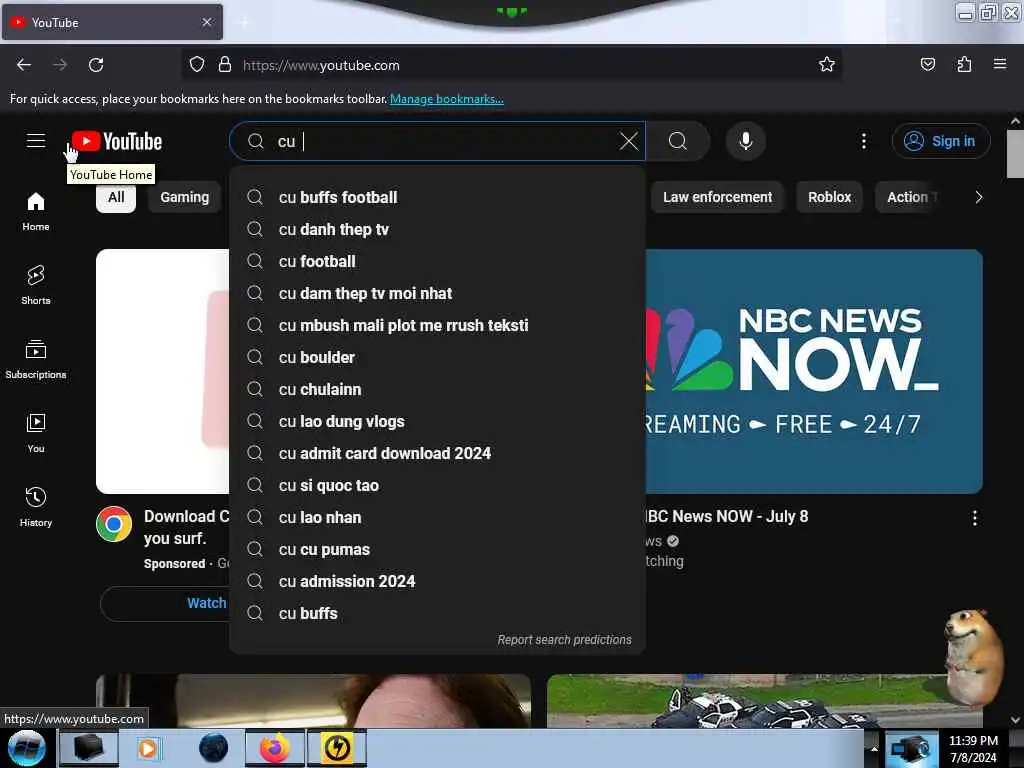
Task: Open YouTube settings three-dot menu
Action: pos(863,141)
